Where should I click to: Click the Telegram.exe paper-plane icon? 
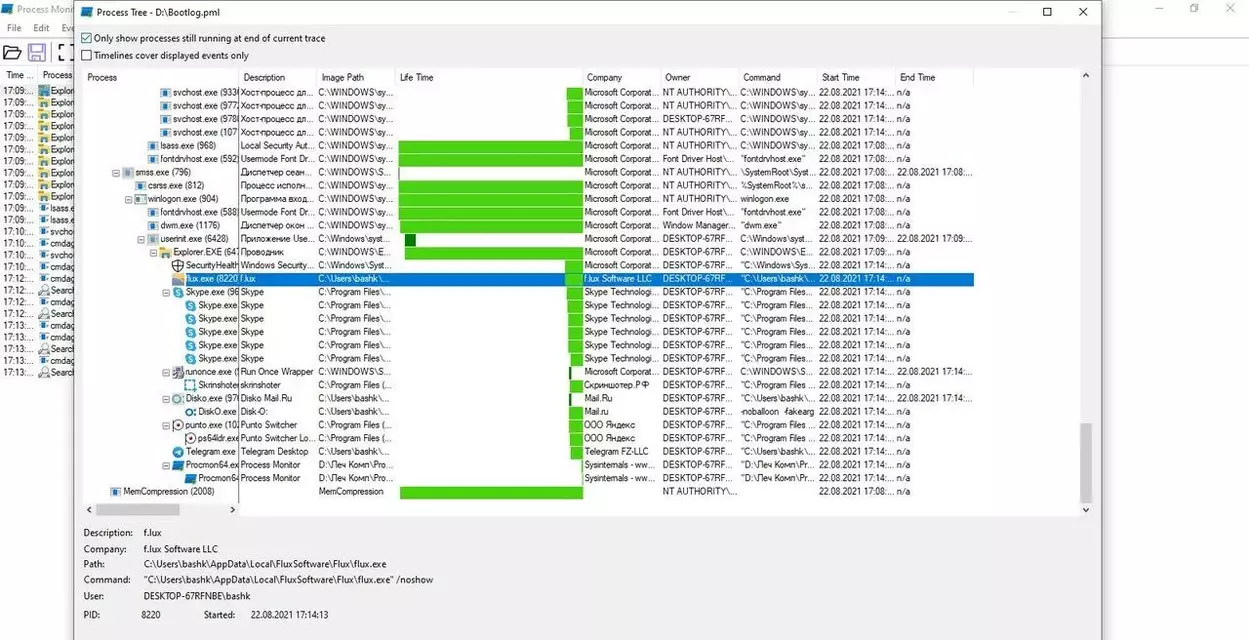[178, 451]
